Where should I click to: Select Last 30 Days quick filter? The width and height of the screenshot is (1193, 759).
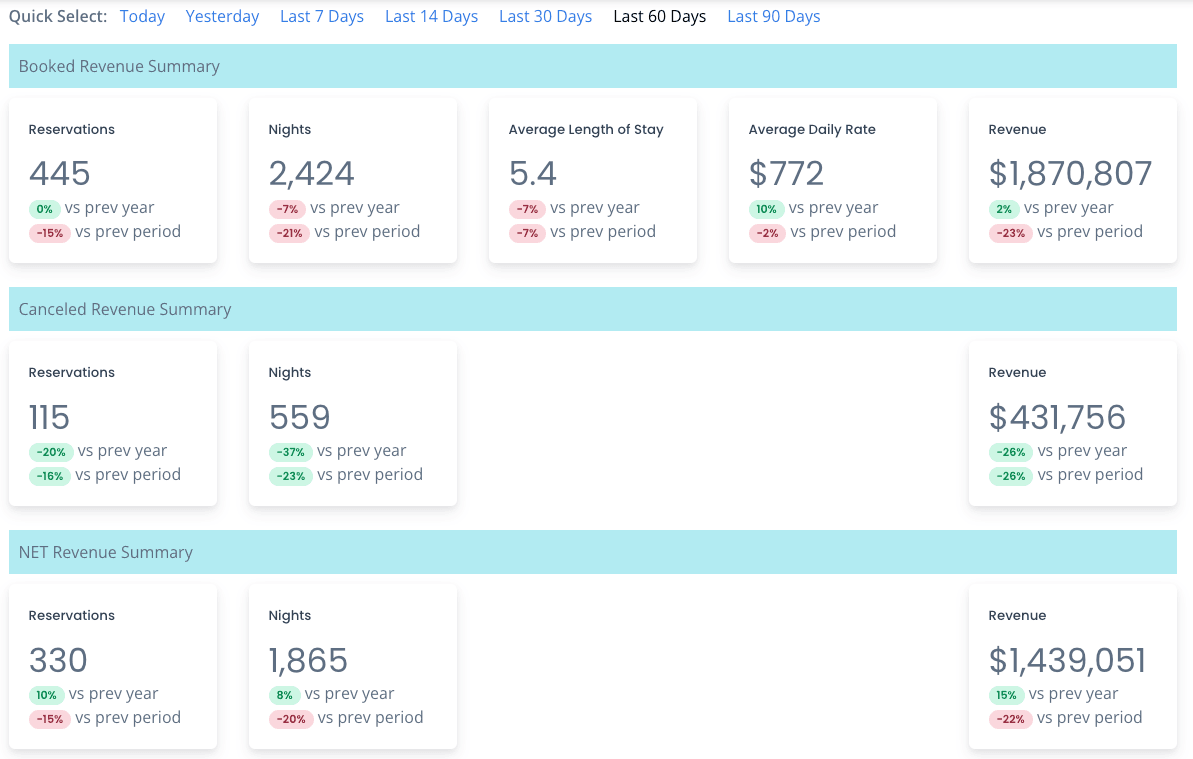tap(545, 17)
